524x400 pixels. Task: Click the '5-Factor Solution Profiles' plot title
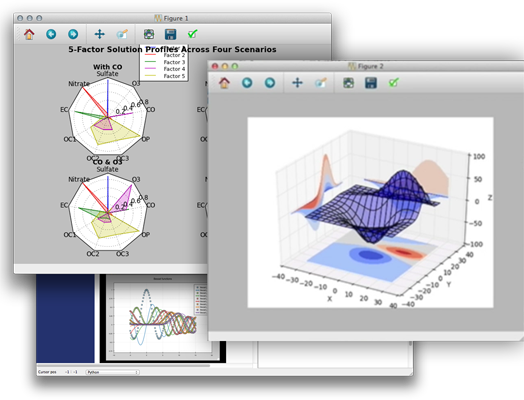pyautogui.click(x=172, y=49)
